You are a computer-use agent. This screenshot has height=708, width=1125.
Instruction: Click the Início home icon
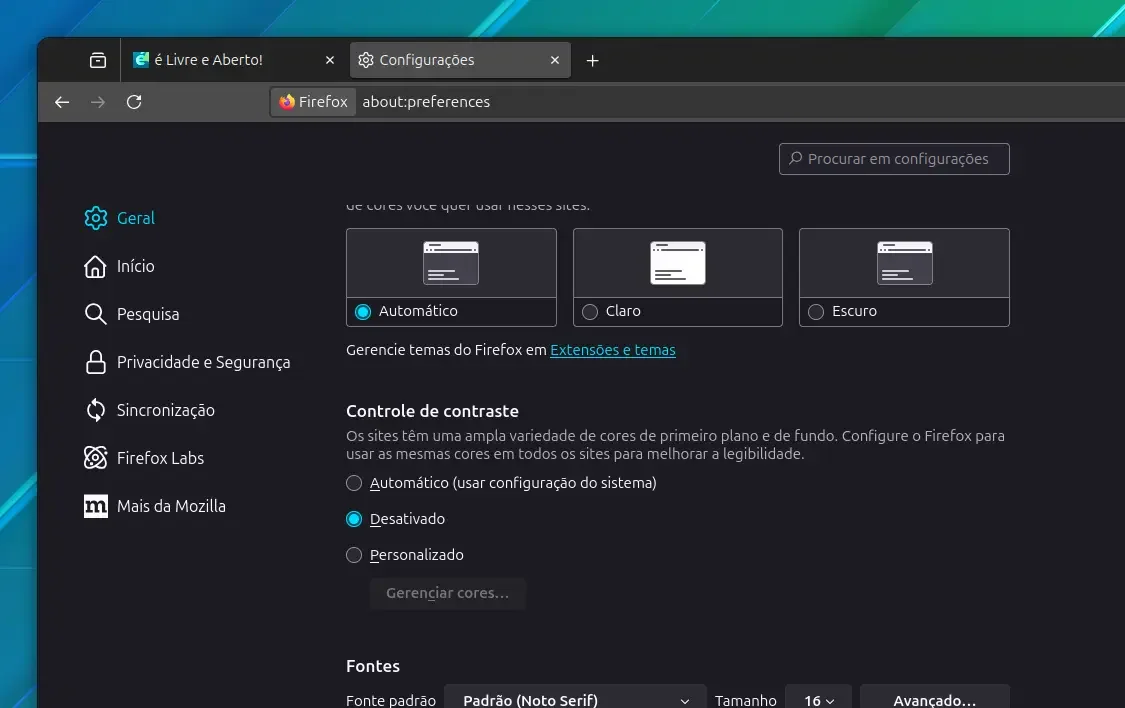click(95, 266)
